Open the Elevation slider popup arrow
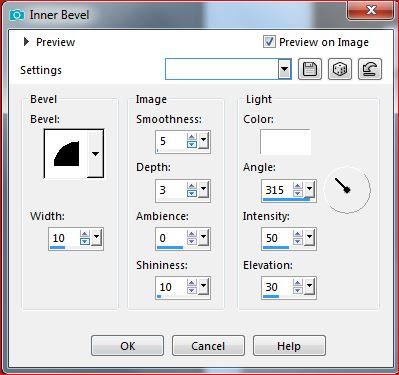The image size is (399, 375). tap(310, 287)
